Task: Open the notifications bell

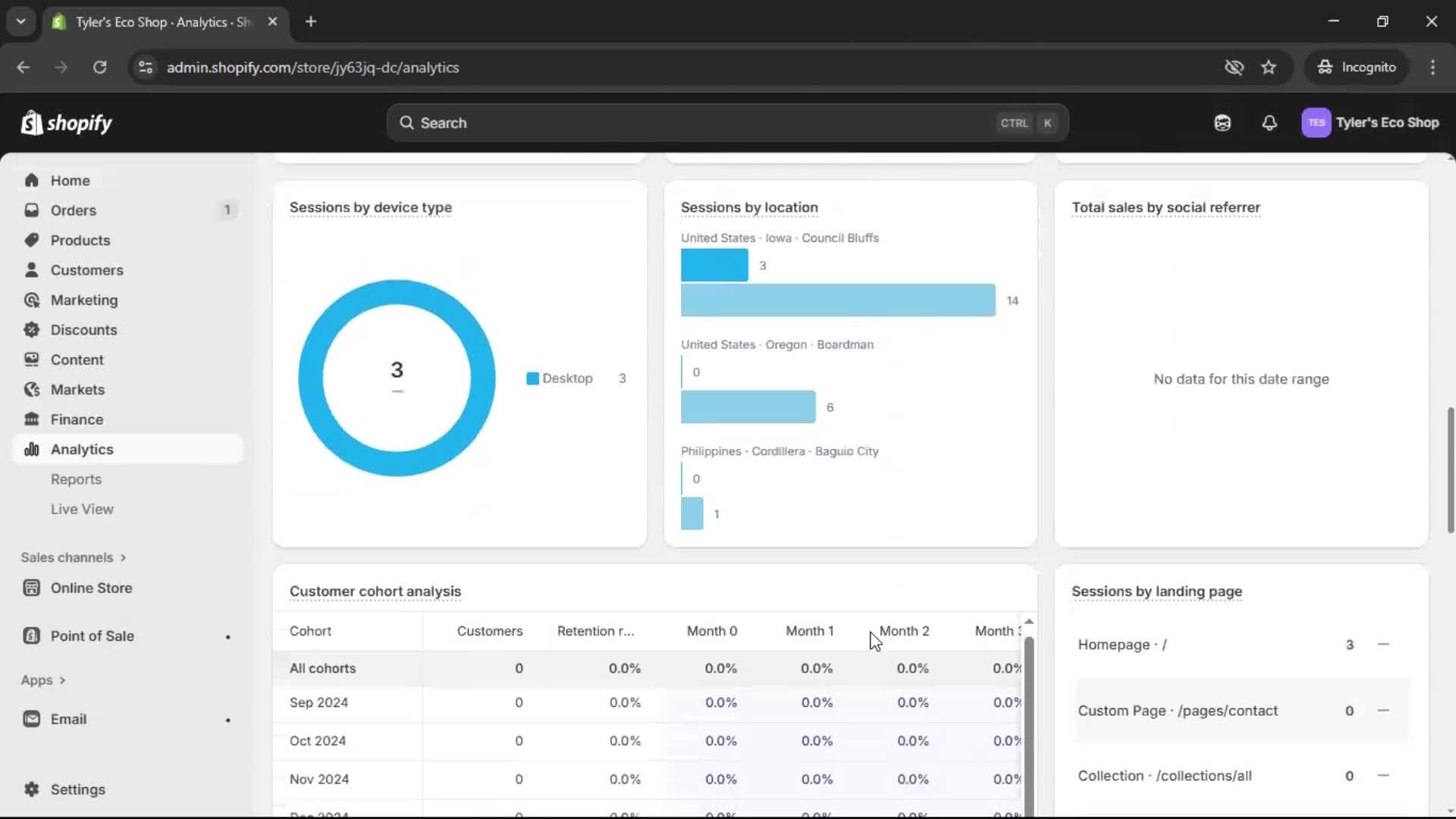Action: point(1269,123)
